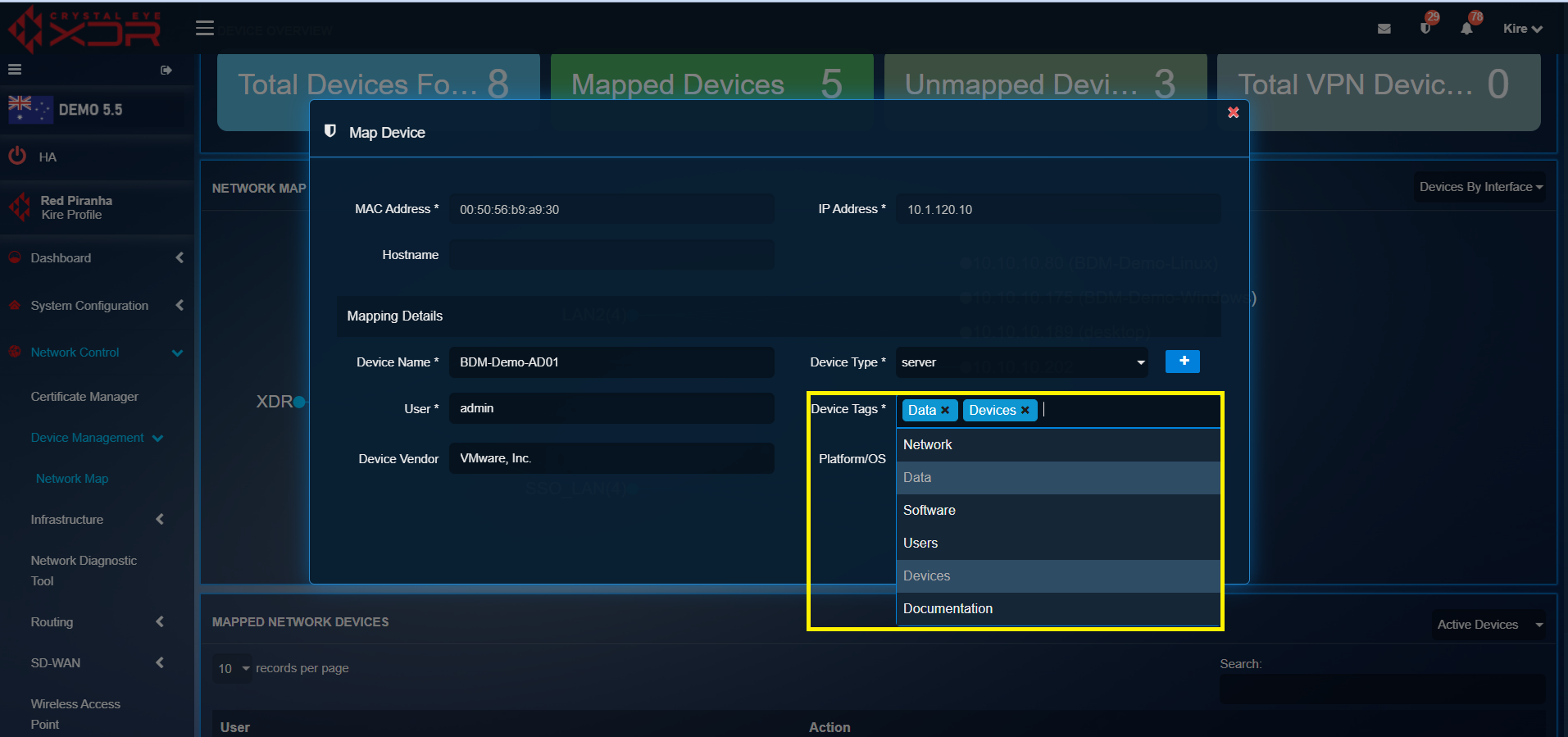Open the Kire user menu
Image resolution: width=1568 pixels, height=737 pixels.
coord(1523,29)
